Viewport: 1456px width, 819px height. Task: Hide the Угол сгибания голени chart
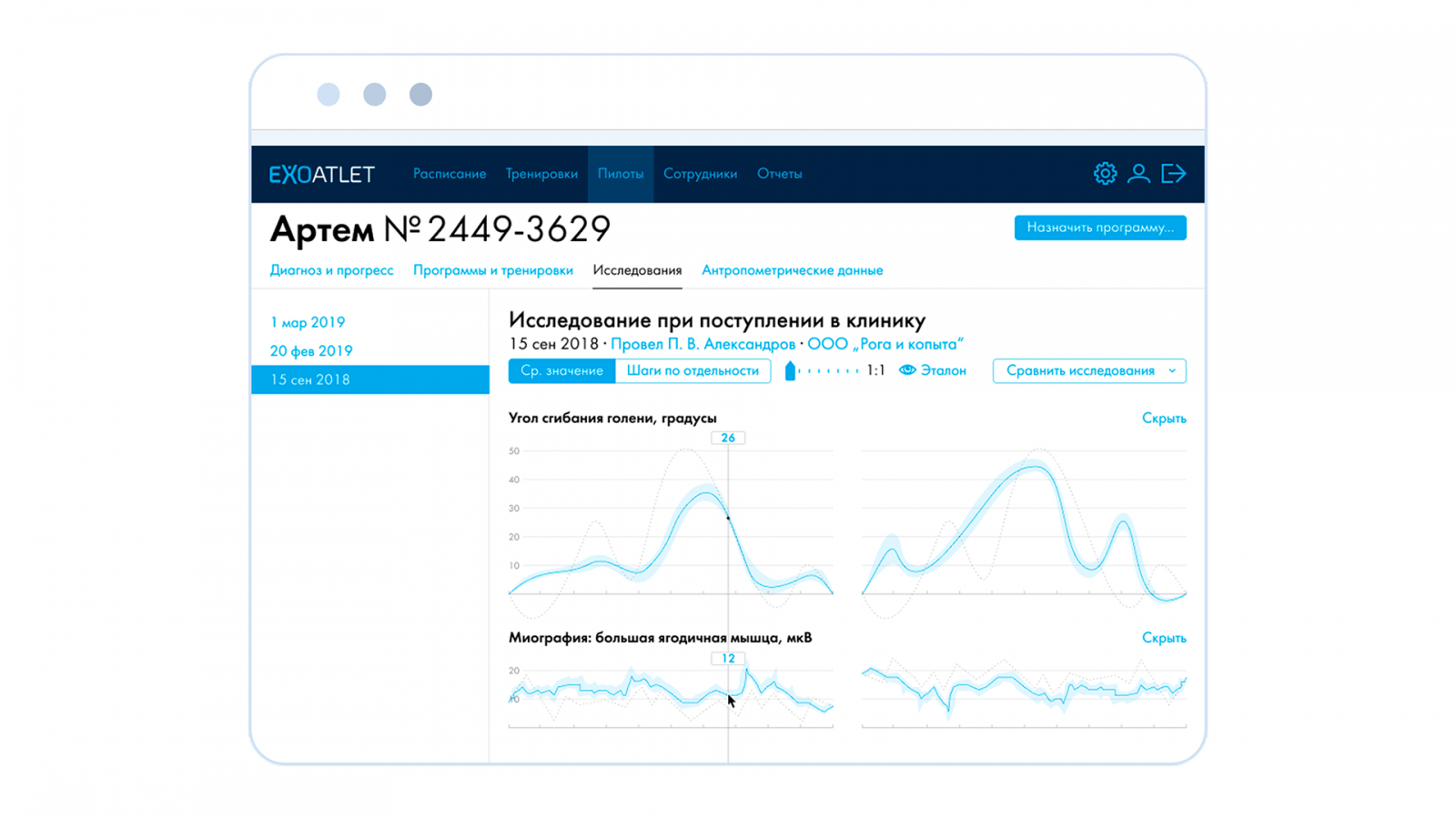tap(1163, 419)
